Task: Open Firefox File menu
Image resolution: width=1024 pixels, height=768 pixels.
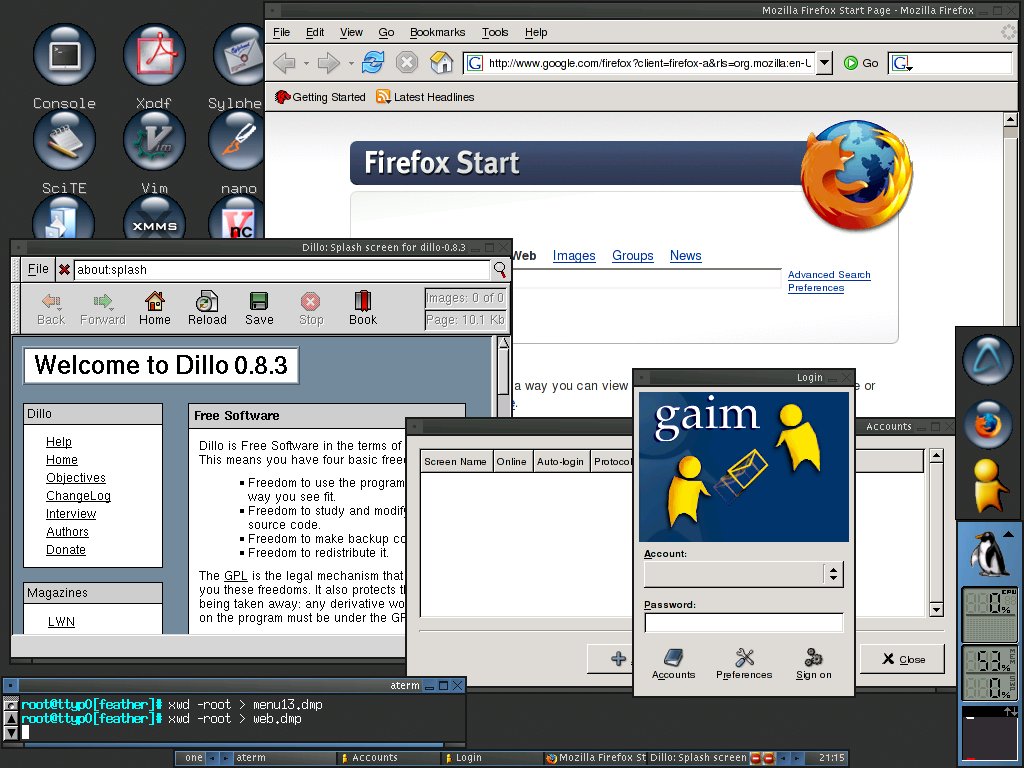Action: (x=281, y=32)
